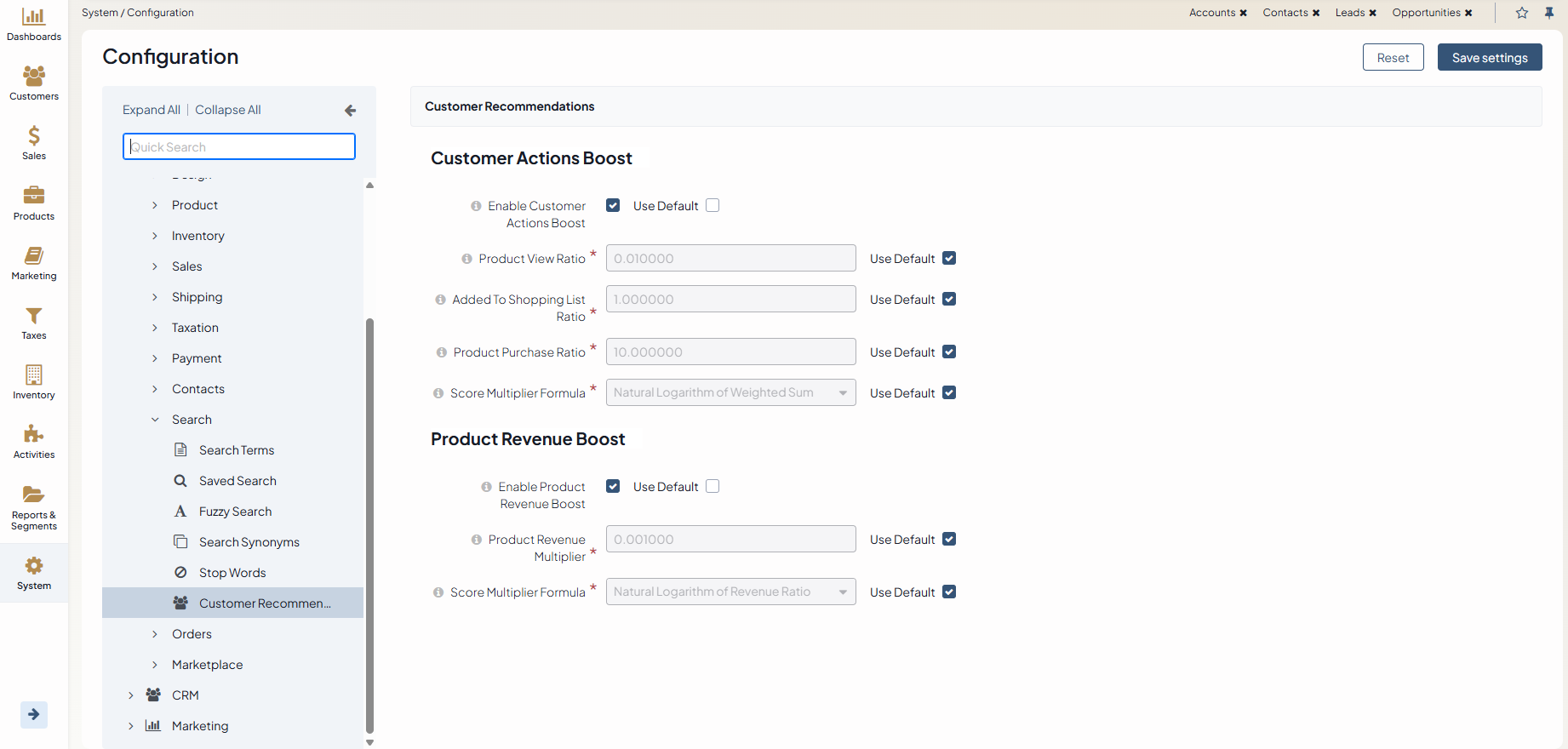The image size is (1568, 749).
Task: Click the Quick Search input field
Action: pos(239,146)
